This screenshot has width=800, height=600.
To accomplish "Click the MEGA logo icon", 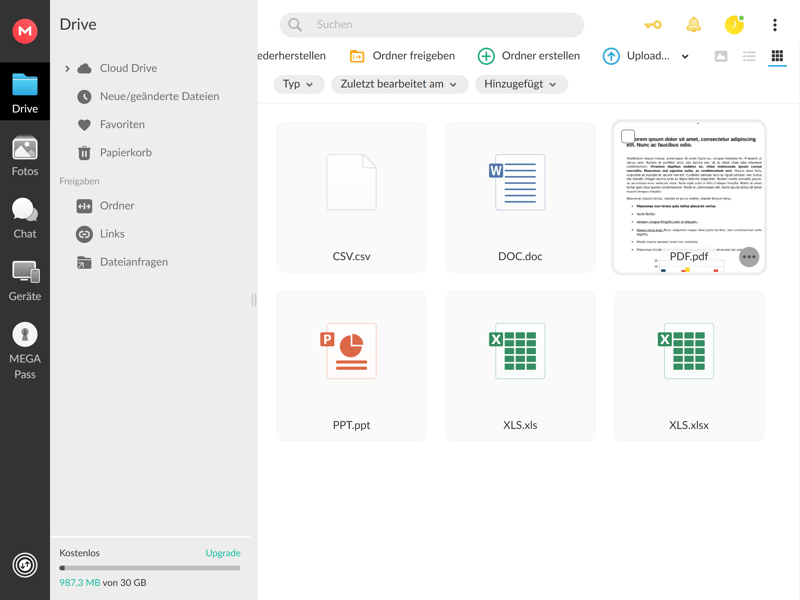I will [24, 31].
